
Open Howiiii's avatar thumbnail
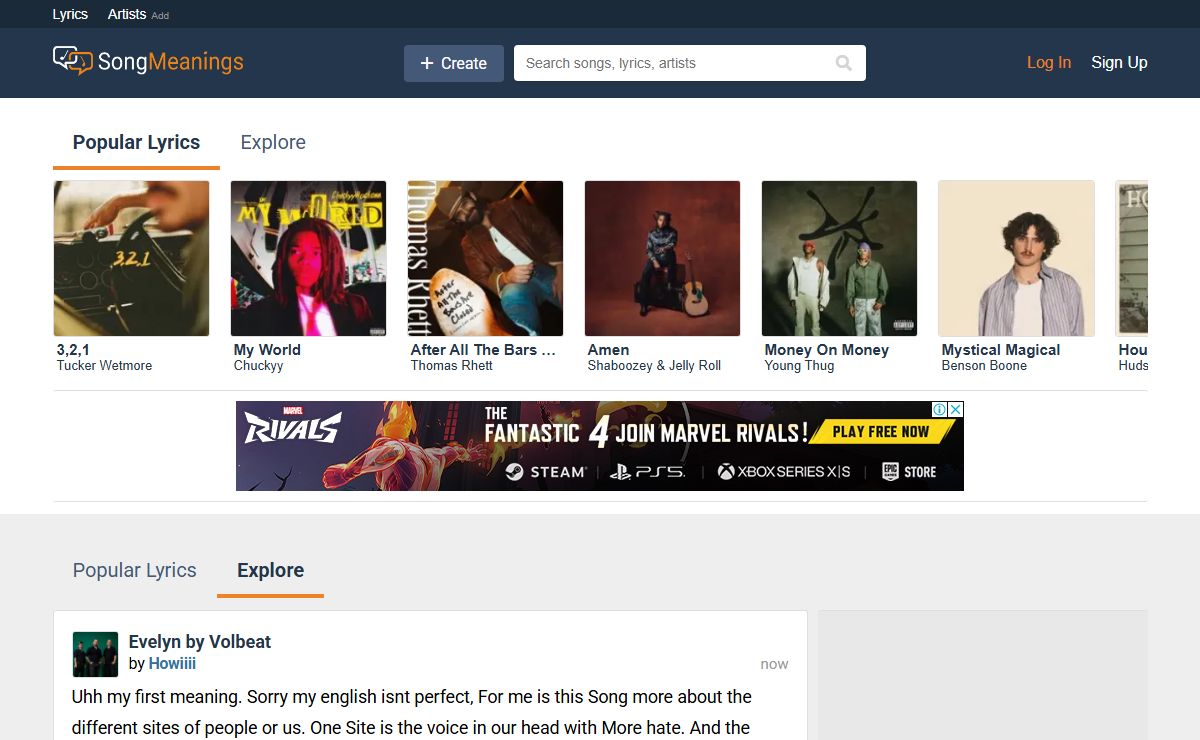pyautogui.click(x=95, y=654)
